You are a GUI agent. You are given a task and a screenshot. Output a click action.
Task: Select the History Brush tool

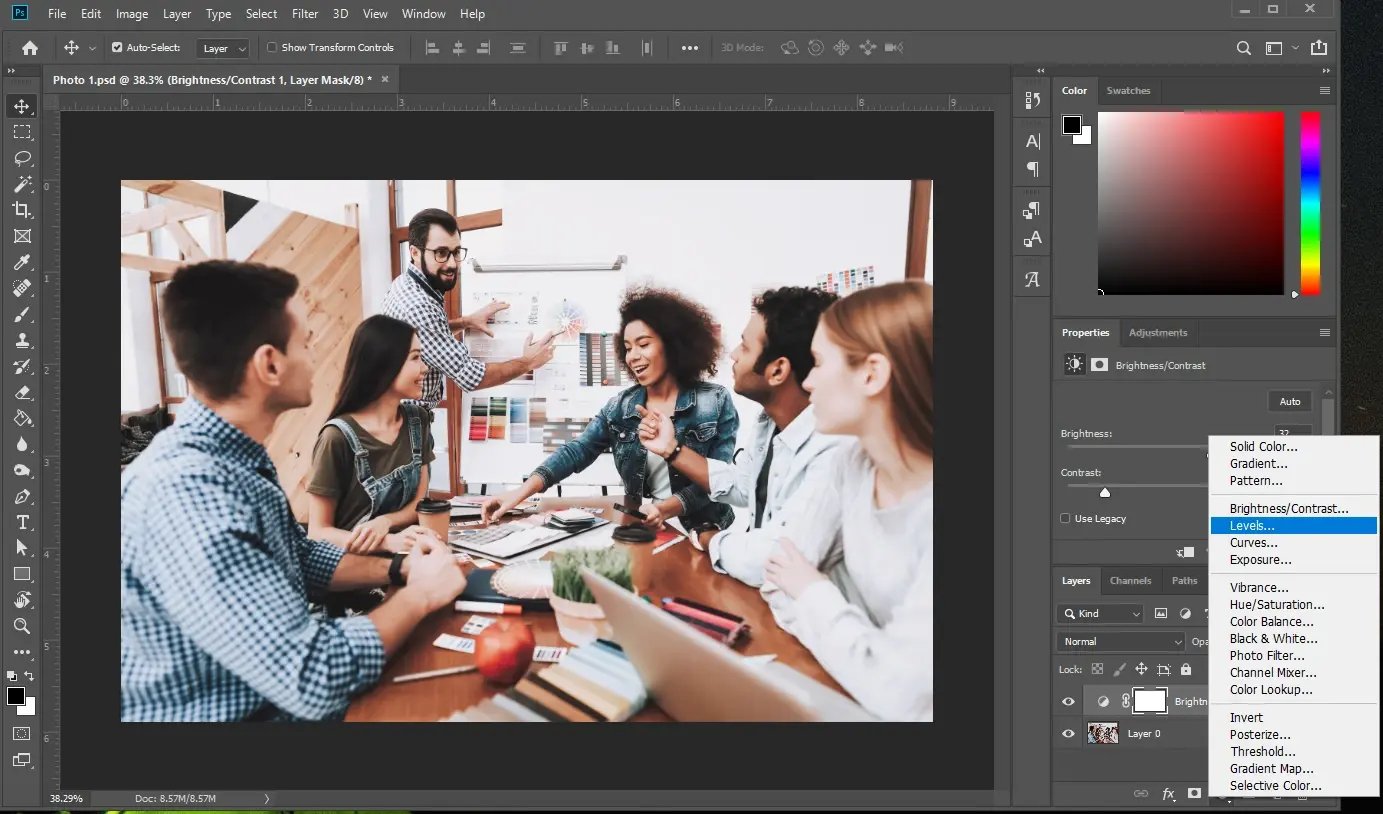click(x=21, y=366)
